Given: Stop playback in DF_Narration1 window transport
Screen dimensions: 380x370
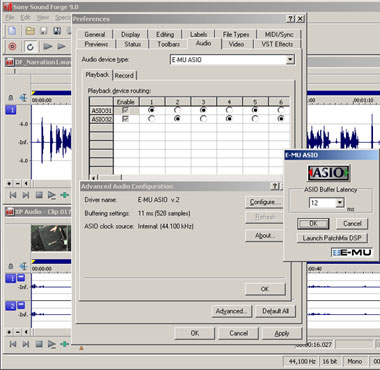Looking at the screenshot, I should [x=39, y=195].
